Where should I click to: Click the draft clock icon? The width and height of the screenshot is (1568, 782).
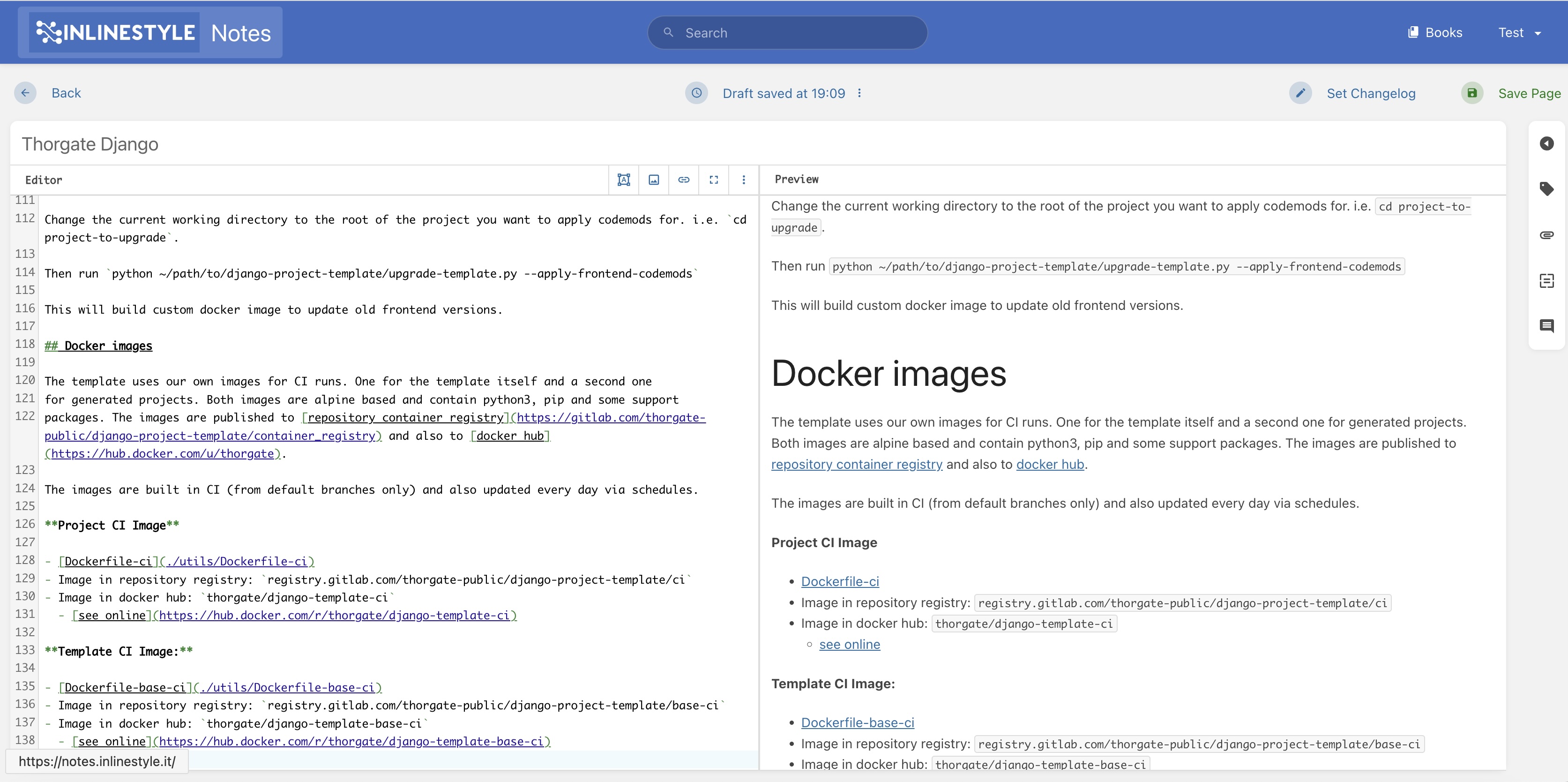(x=696, y=92)
